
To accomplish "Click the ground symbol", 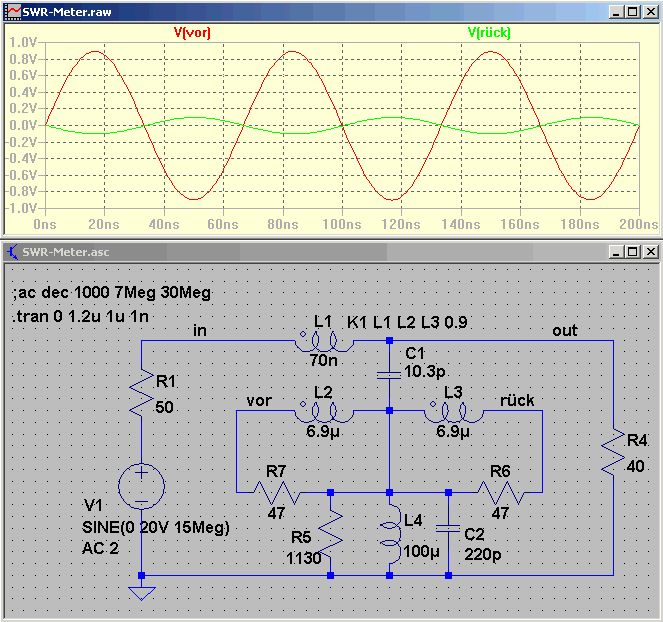I will (x=142, y=592).
